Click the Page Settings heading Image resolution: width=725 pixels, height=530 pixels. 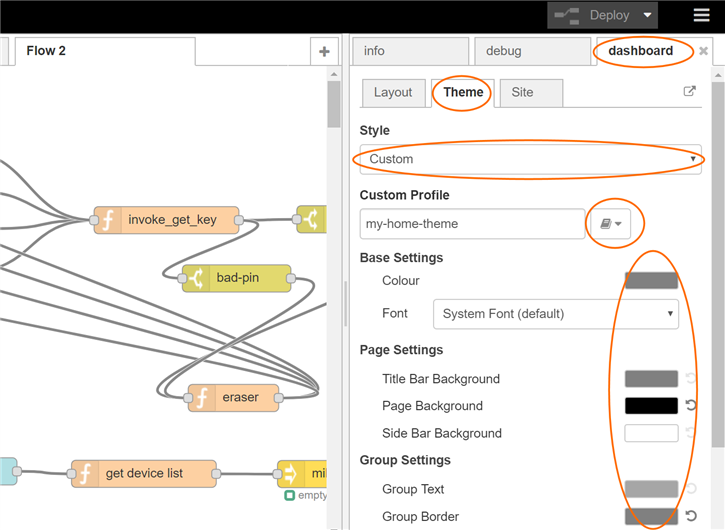point(401,350)
